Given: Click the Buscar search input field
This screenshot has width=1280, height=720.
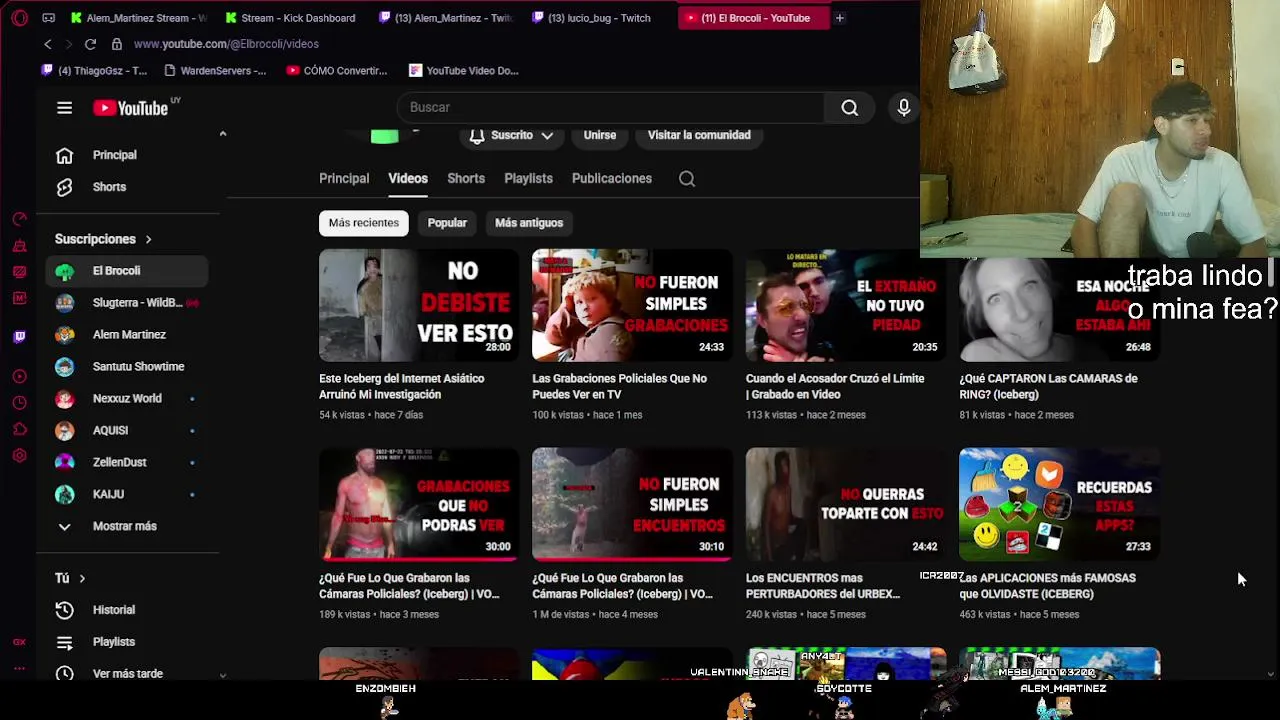Looking at the screenshot, I should coord(610,108).
